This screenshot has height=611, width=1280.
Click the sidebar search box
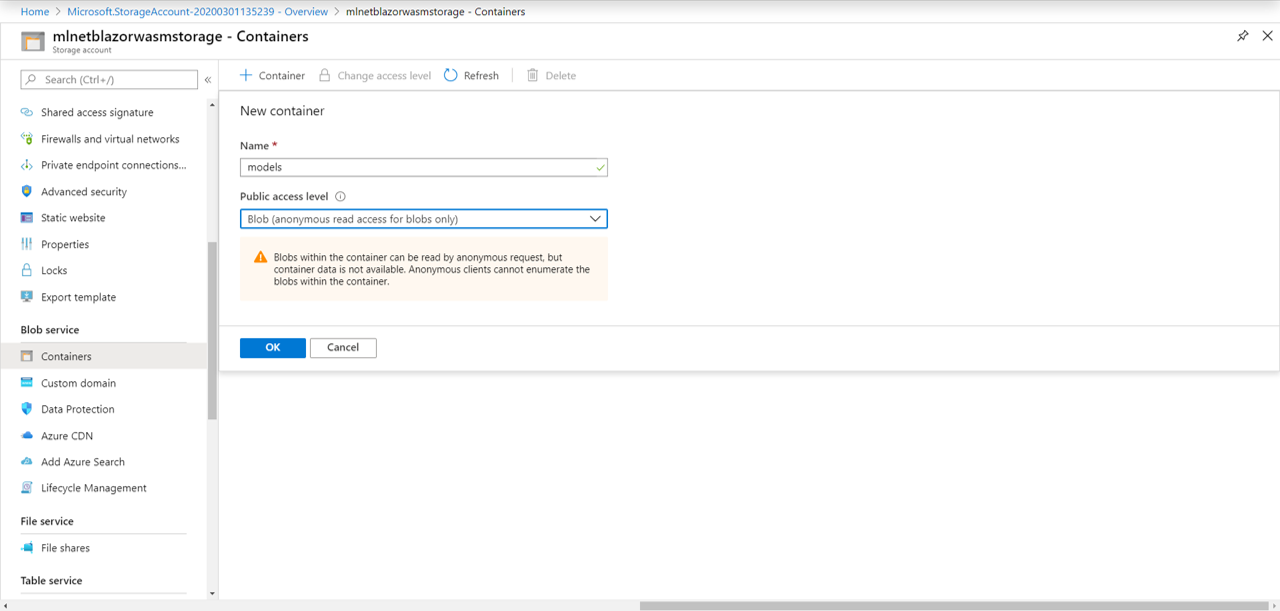110,80
